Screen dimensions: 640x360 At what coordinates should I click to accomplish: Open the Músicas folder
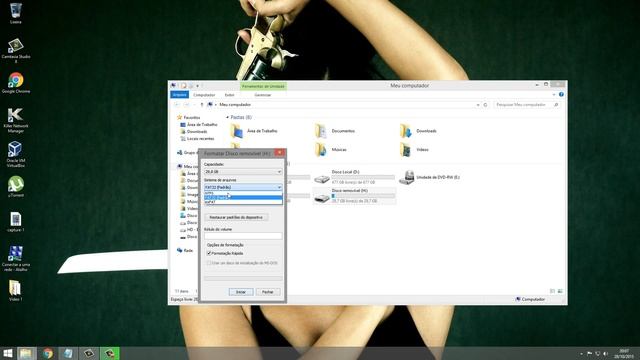[331, 150]
